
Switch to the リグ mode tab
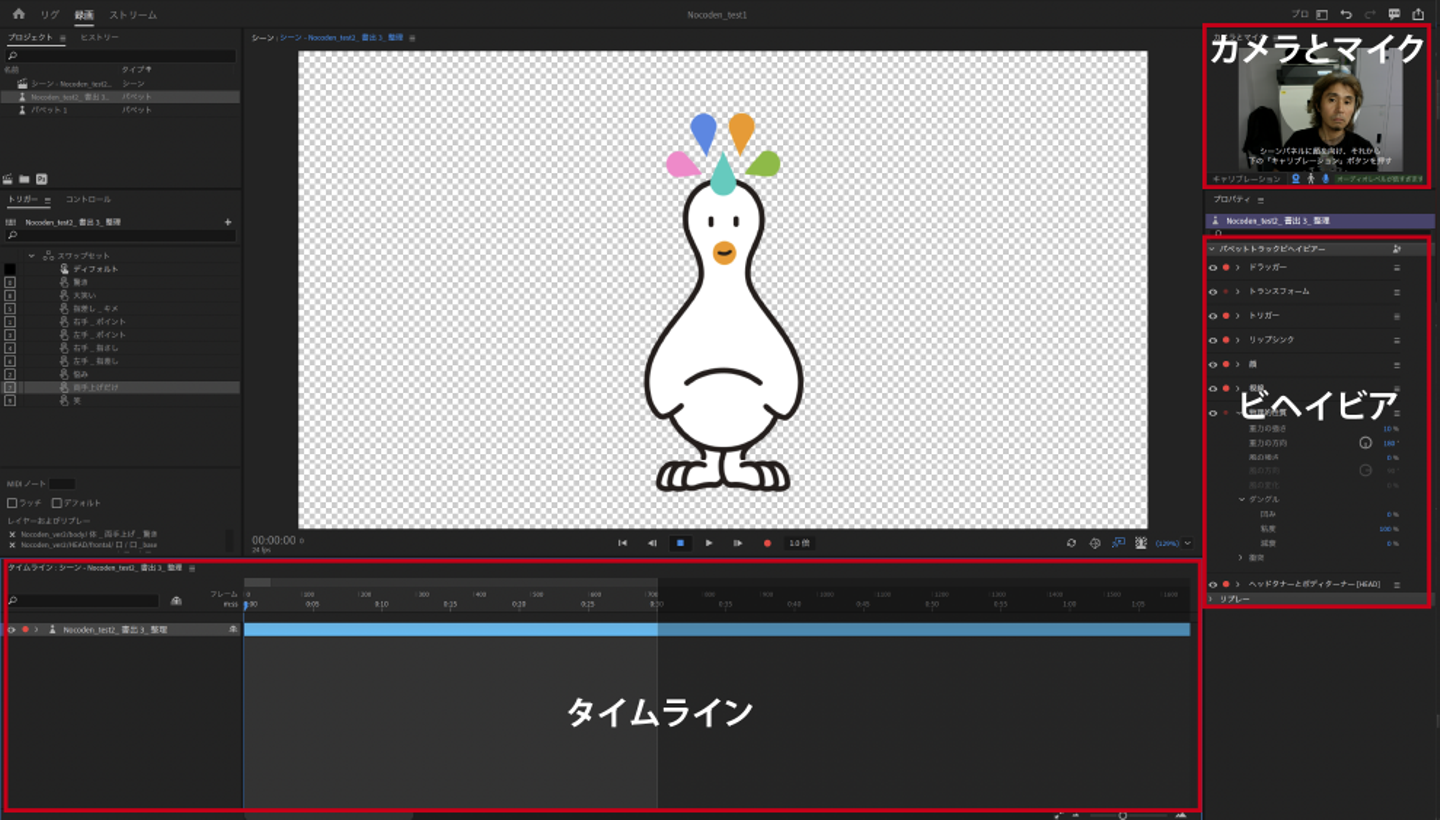(x=50, y=15)
